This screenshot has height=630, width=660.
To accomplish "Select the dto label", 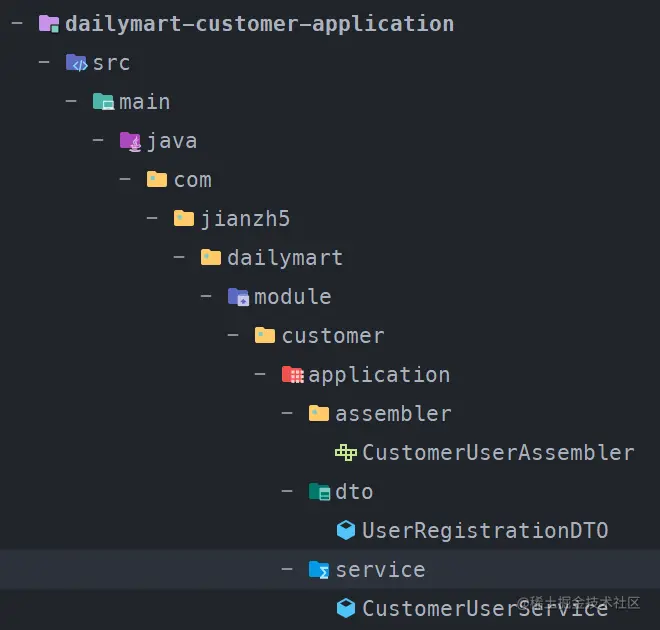I will [x=354, y=492].
